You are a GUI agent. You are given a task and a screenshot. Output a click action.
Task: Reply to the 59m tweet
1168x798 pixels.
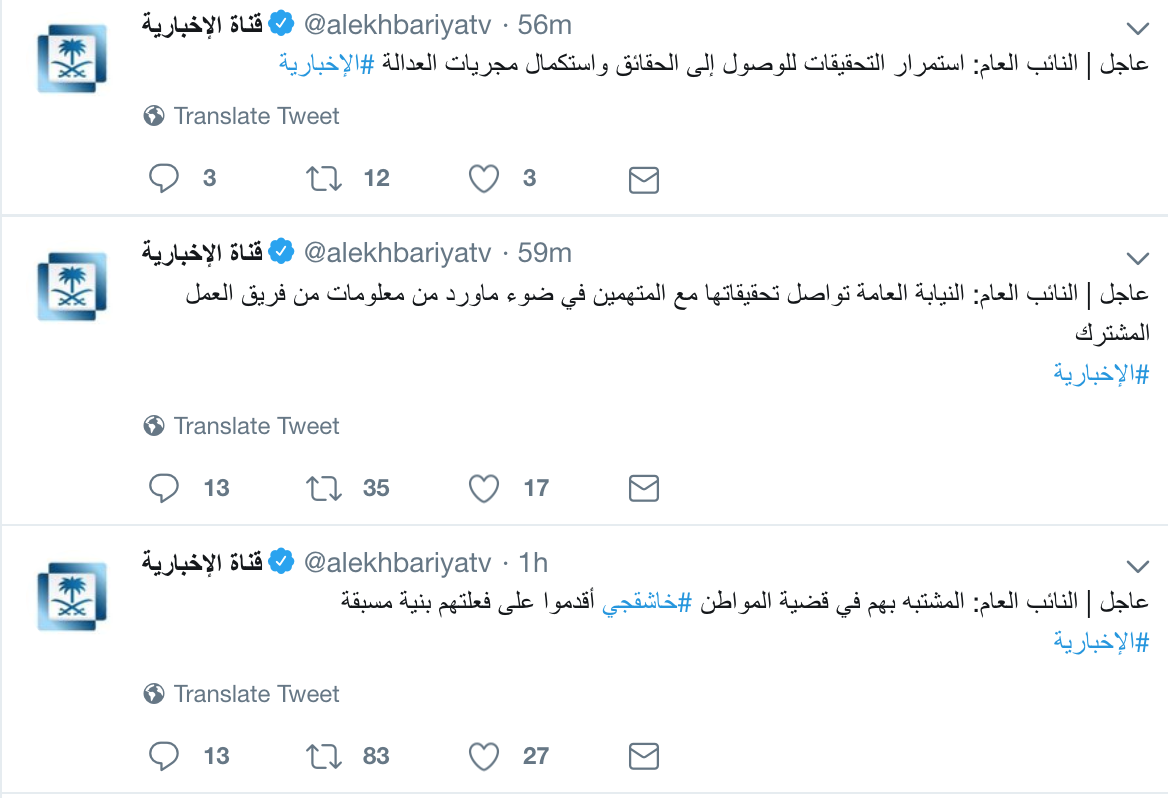pyautogui.click(x=164, y=488)
